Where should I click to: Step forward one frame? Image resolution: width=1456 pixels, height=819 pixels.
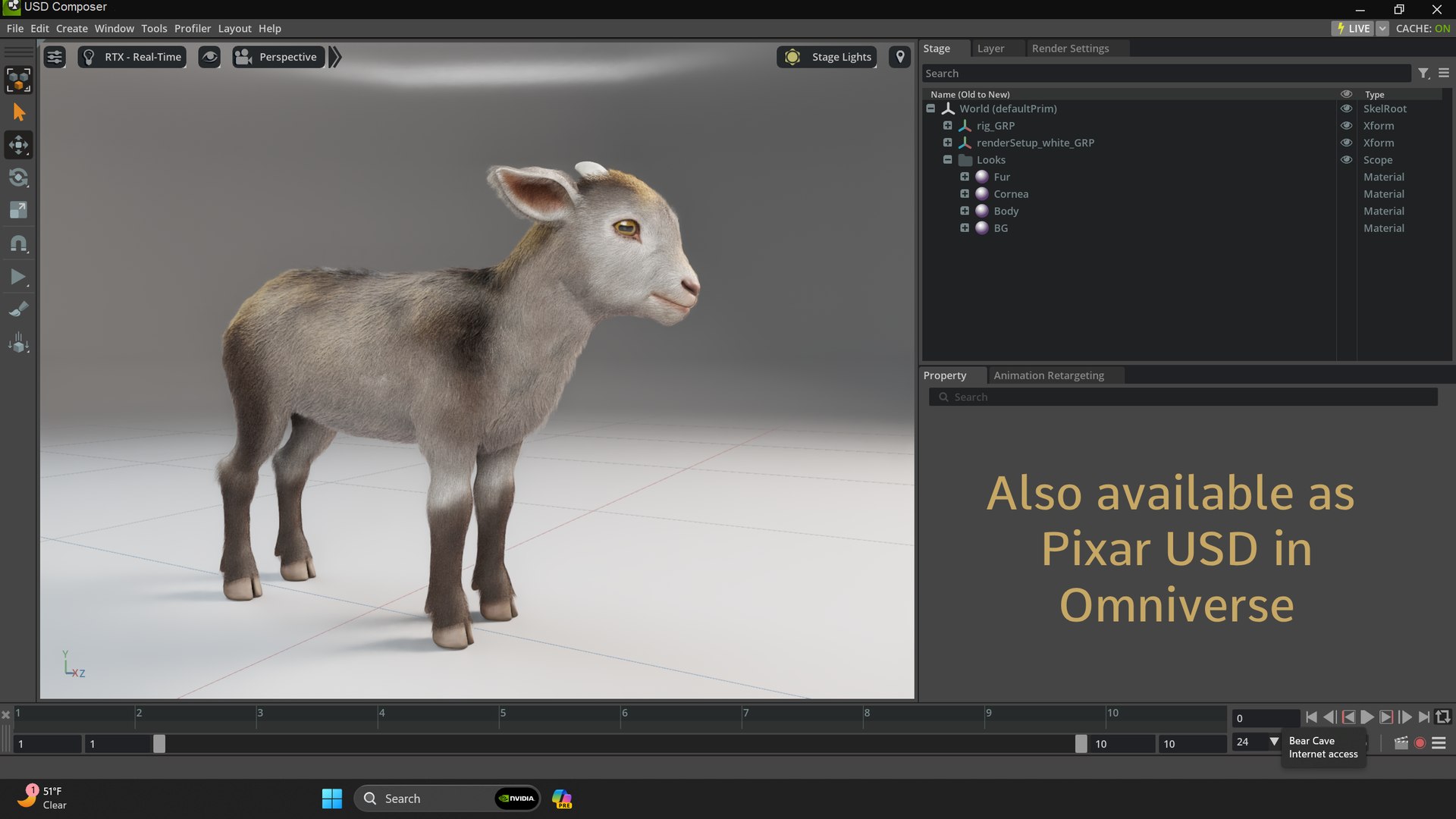(1405, 717)
